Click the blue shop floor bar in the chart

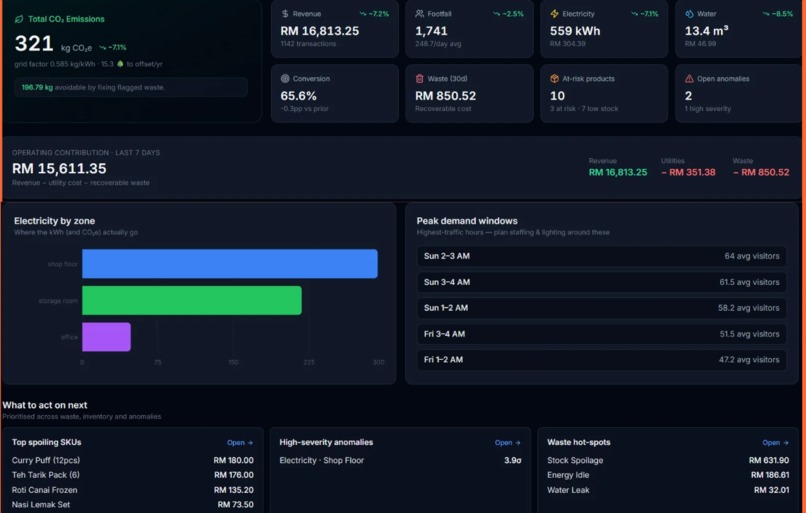[230, 264]
